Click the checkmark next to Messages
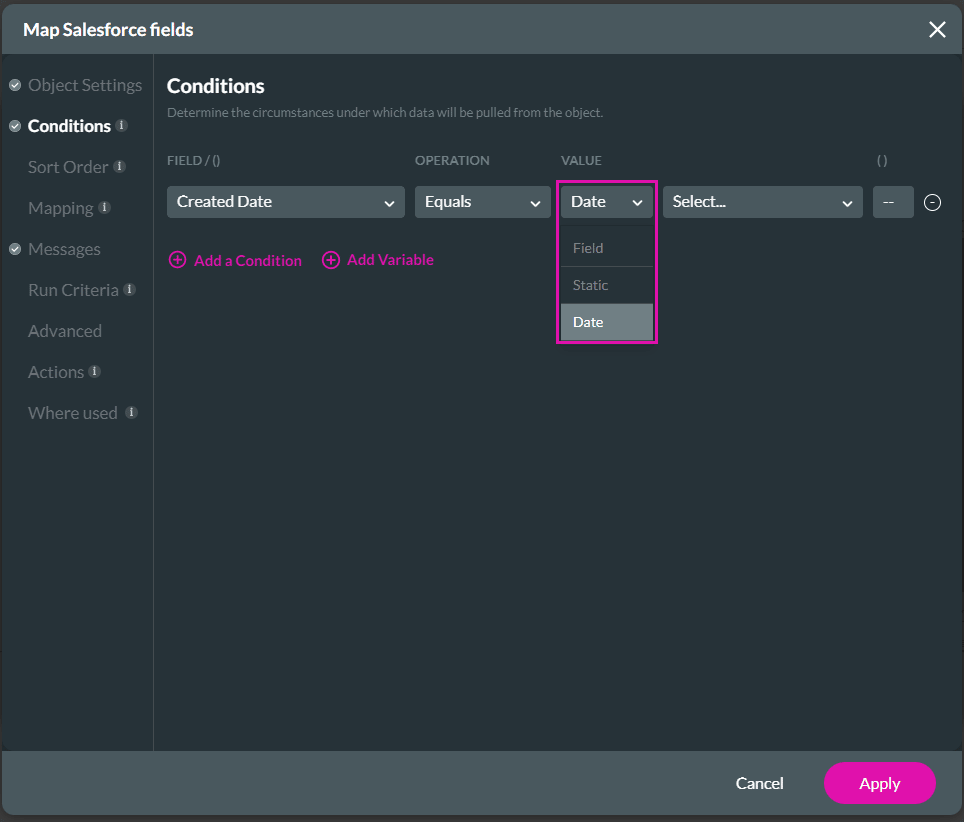 (14, 249)
